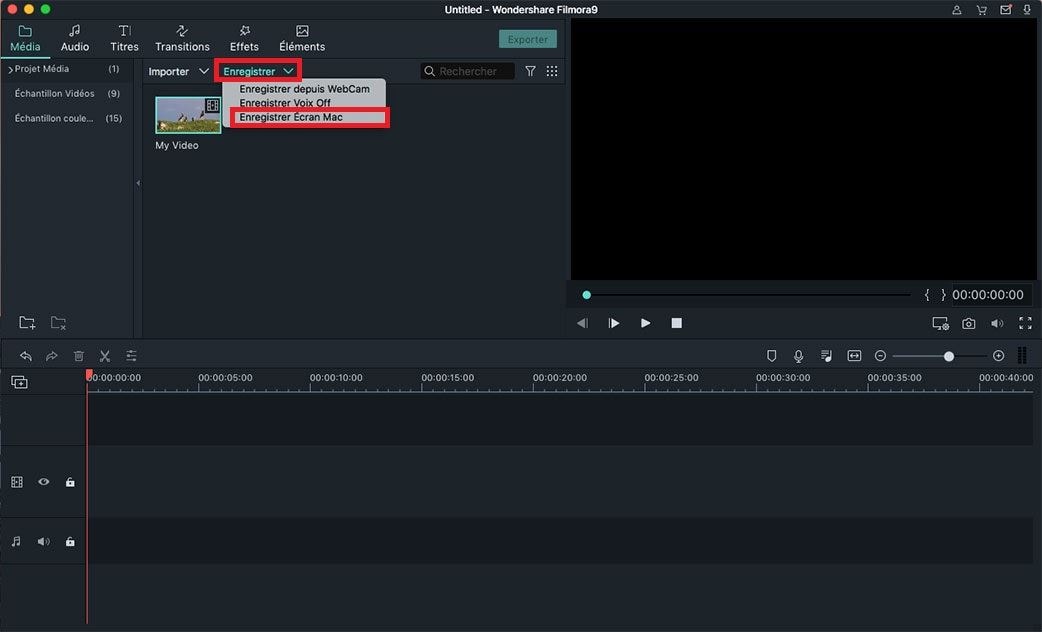Toggle the audio meter bars icon

click(1022, 356)
